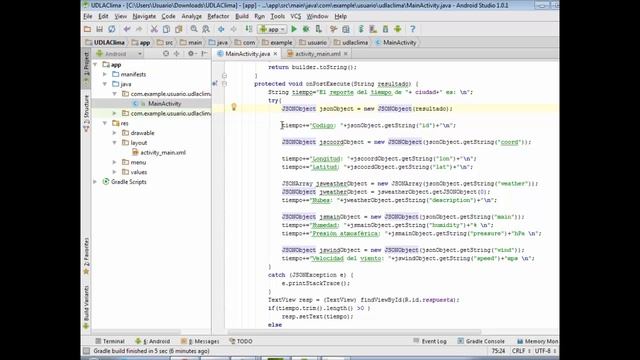Expand the manifests folder node

[x=105, y=74]
